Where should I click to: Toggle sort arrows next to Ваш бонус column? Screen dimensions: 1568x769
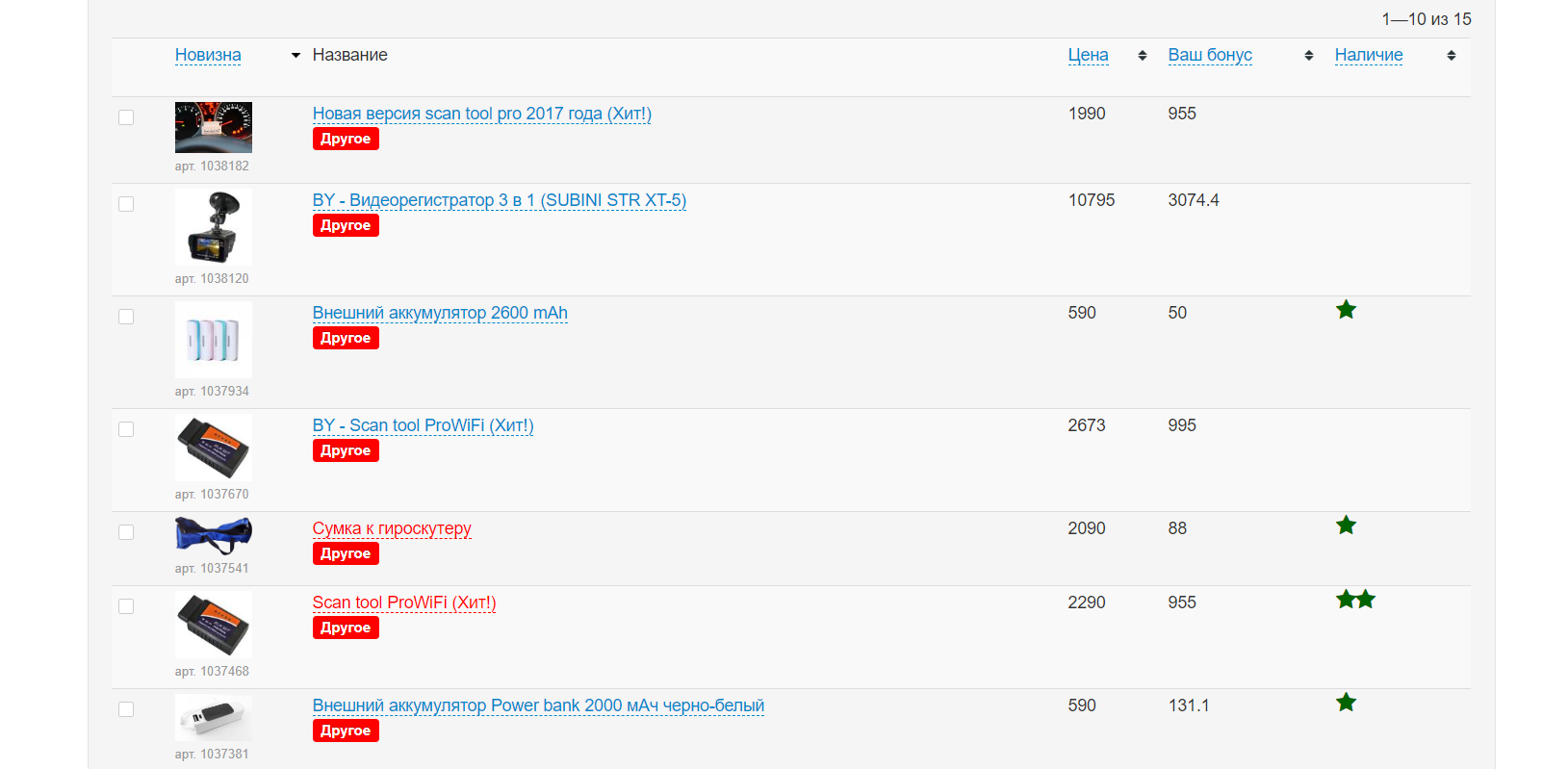(x=1308, y=56)
